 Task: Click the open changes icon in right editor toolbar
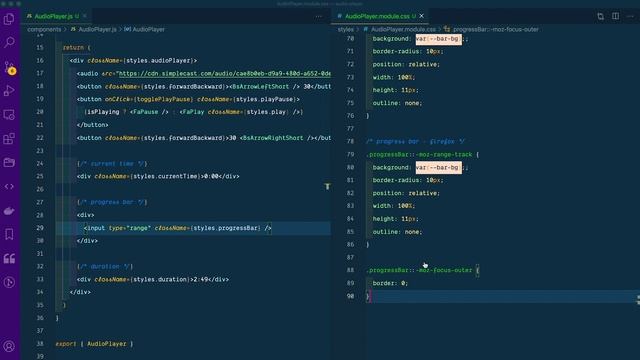tap(600, 16)
